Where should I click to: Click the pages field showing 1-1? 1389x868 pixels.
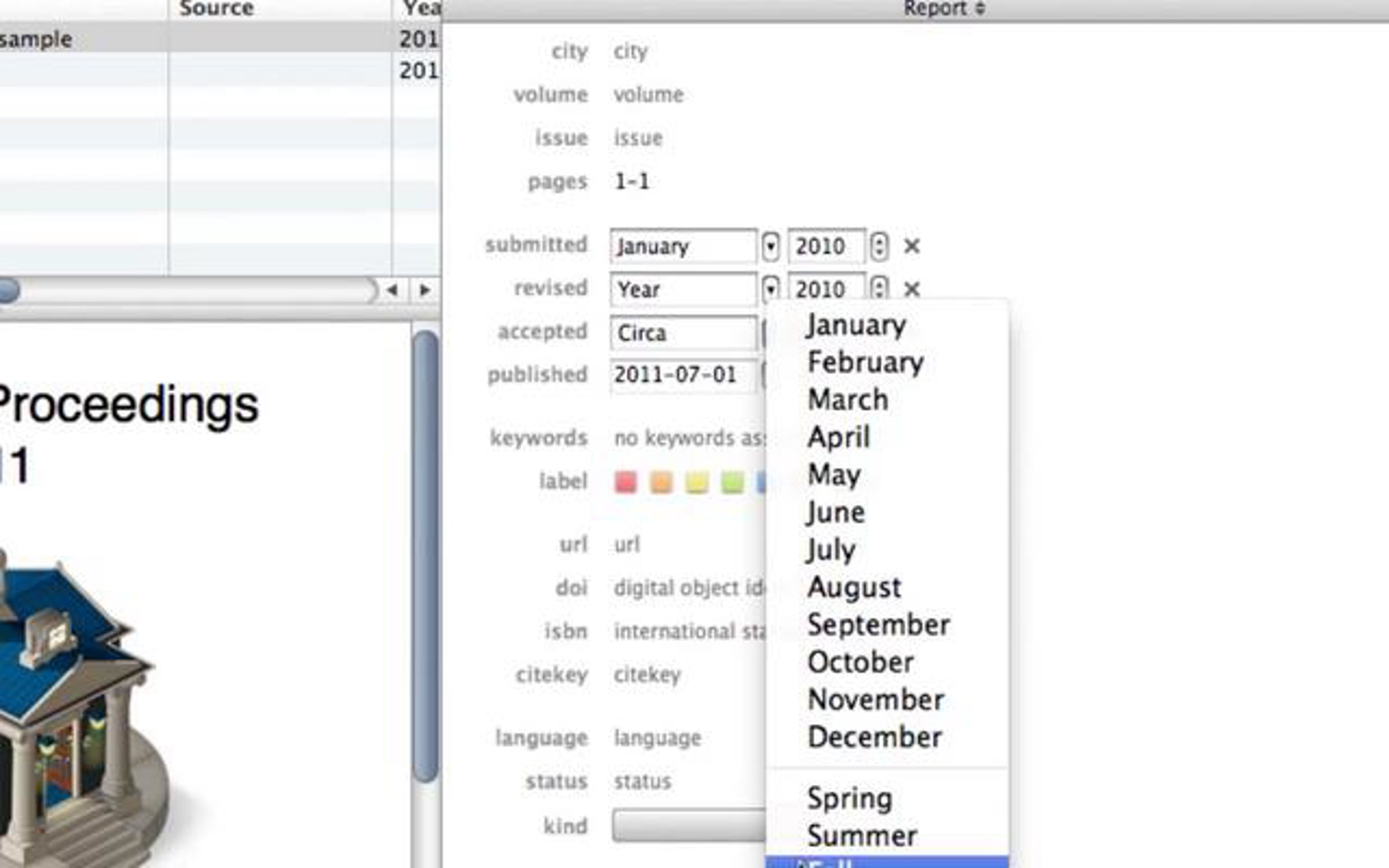click(631, 182)
